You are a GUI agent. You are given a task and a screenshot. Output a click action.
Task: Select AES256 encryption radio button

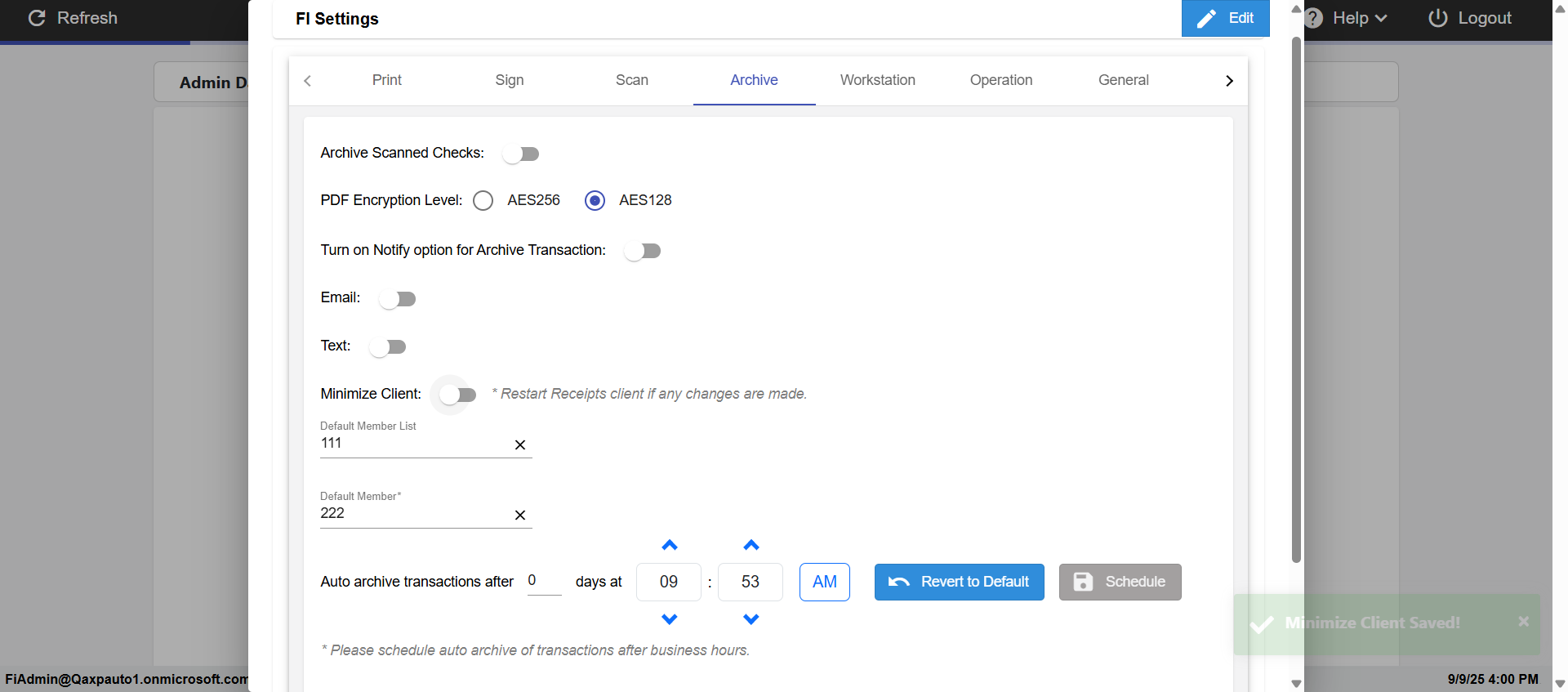pos(483,200)
